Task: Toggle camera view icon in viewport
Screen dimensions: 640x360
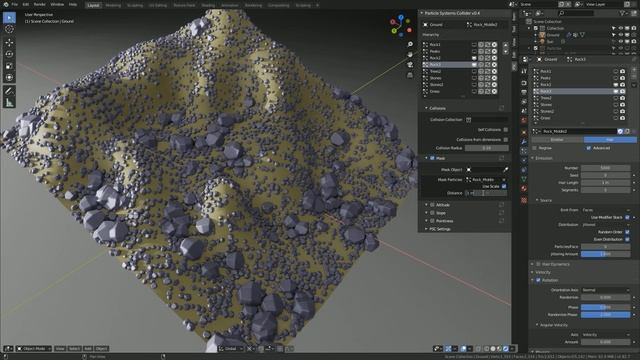Action: [x=410, y=65]
